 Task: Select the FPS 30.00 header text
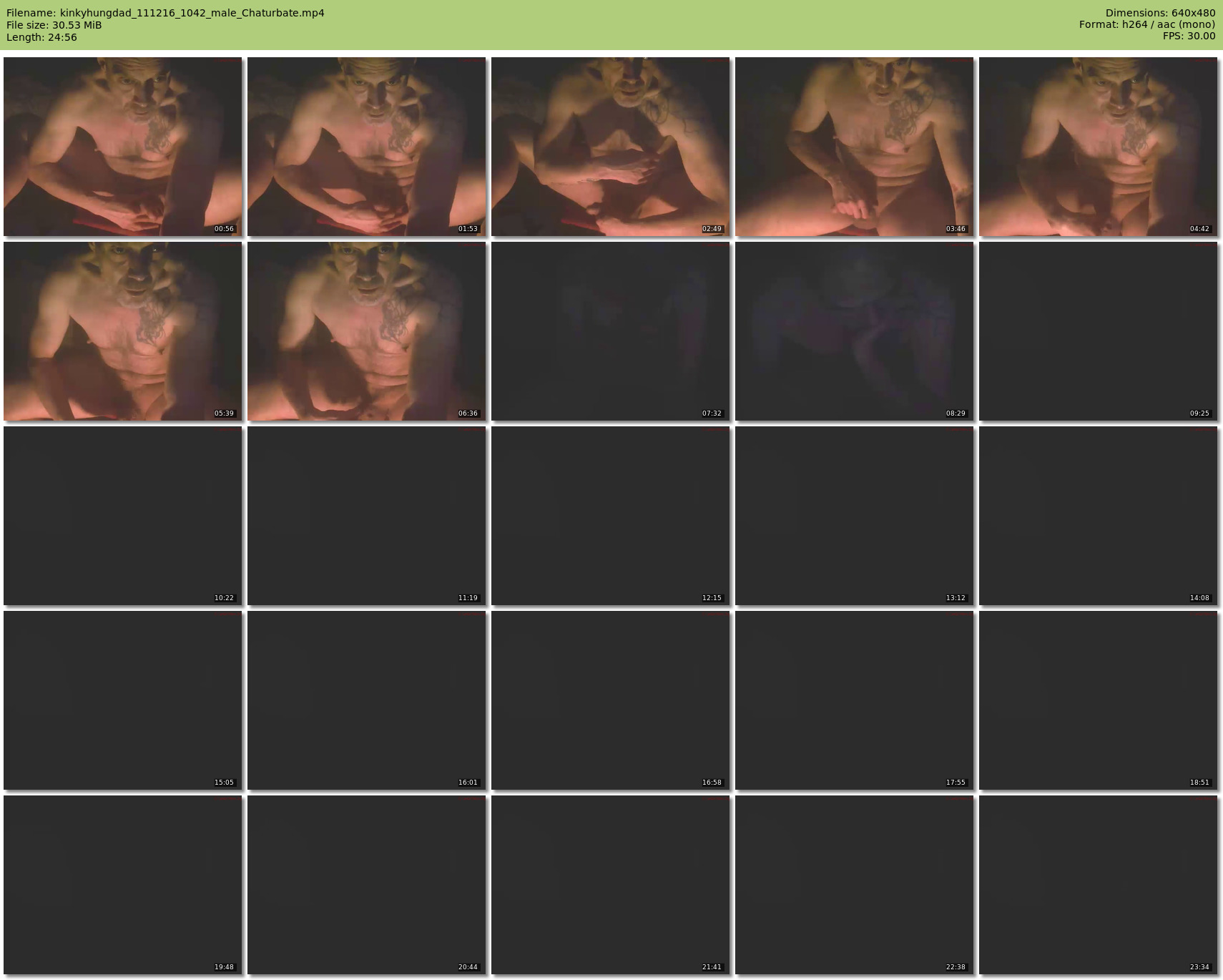pos(1189,36)
